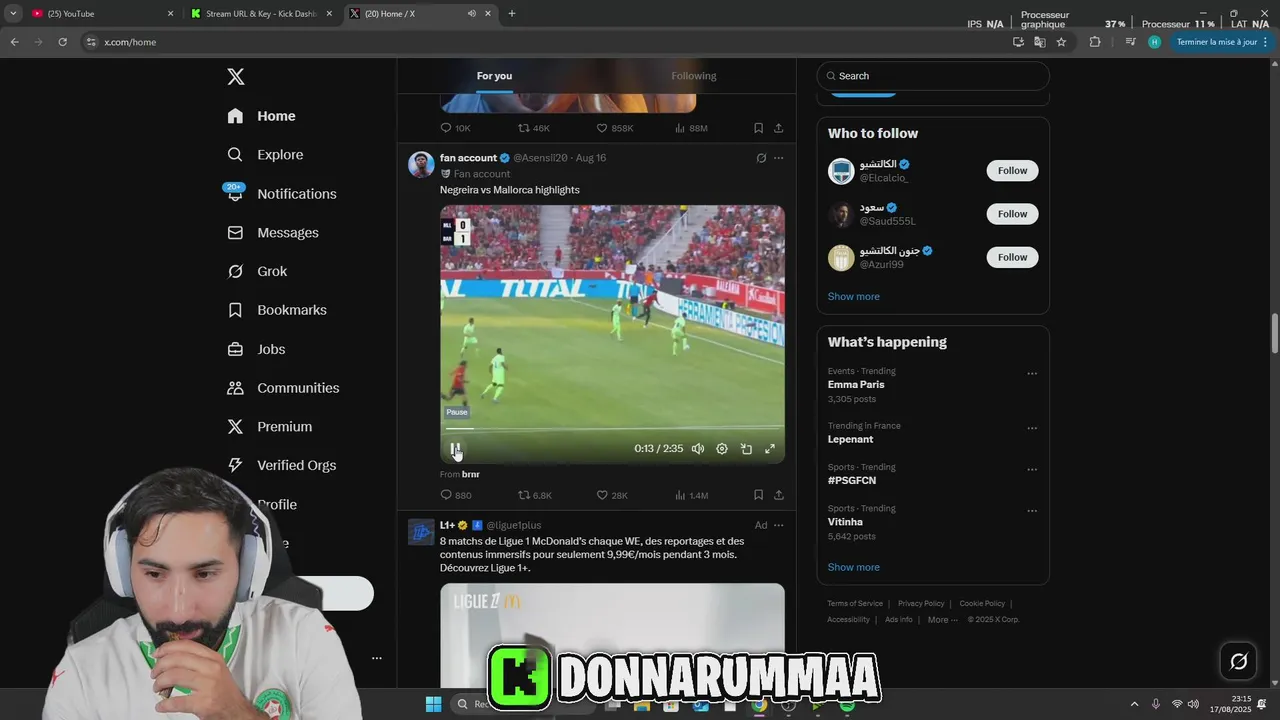
Task: View analytics for fan account post, 1.4M
Action: 691,495
